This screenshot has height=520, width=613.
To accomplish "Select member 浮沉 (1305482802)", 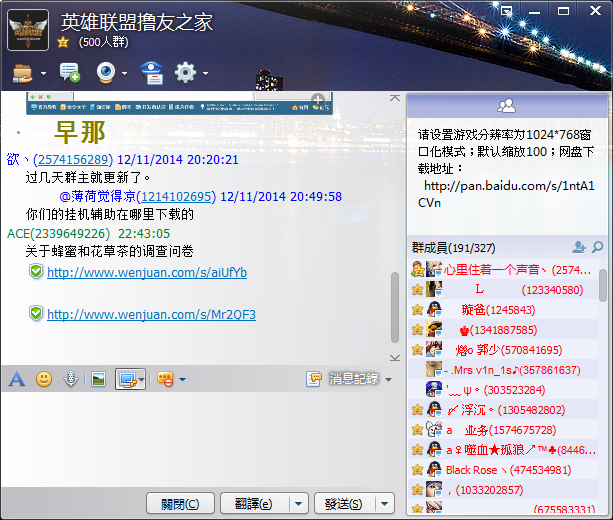I will [502, 410].
